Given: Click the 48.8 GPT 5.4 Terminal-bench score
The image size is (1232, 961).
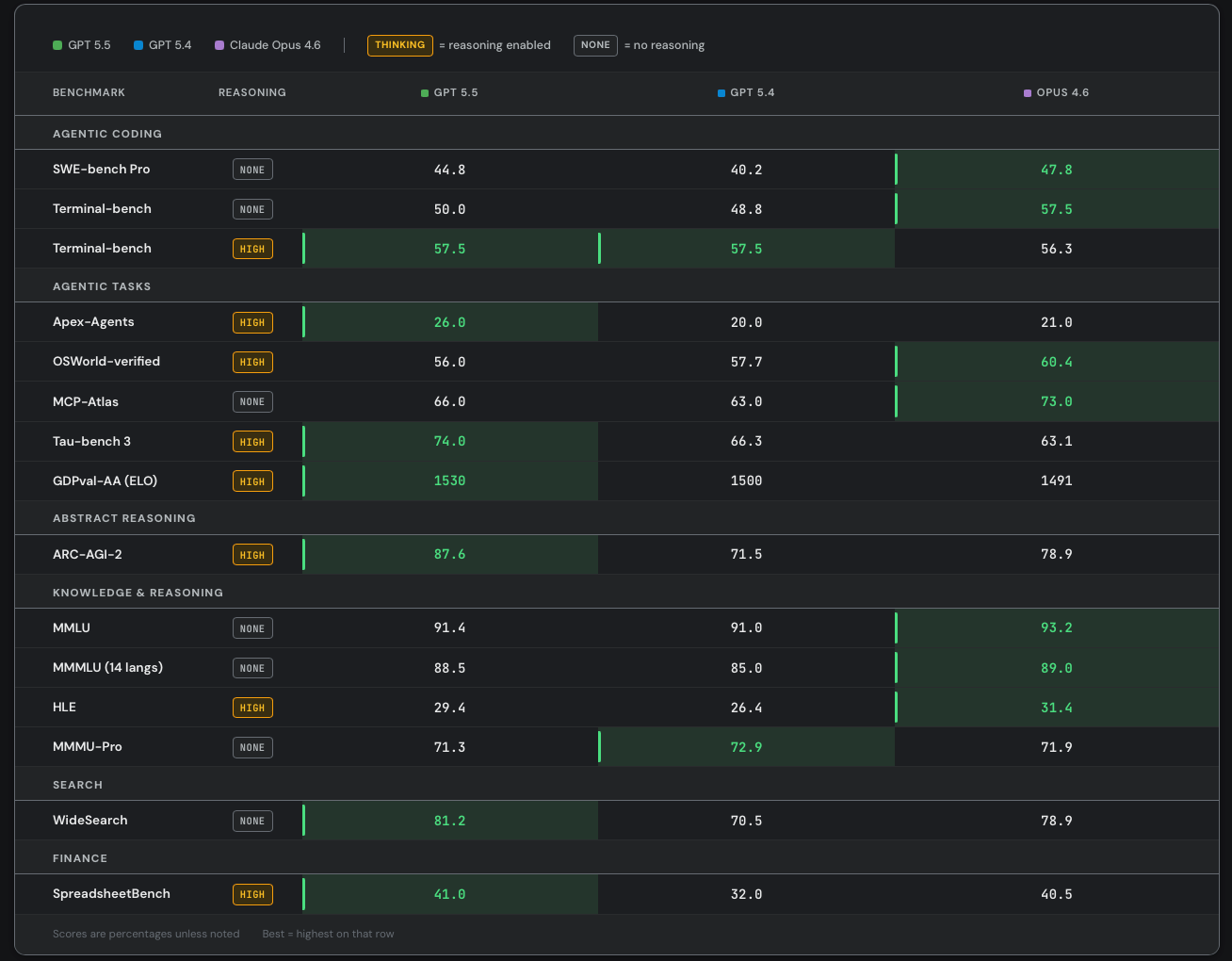Looking at the screenshot, I should [746, 209].
